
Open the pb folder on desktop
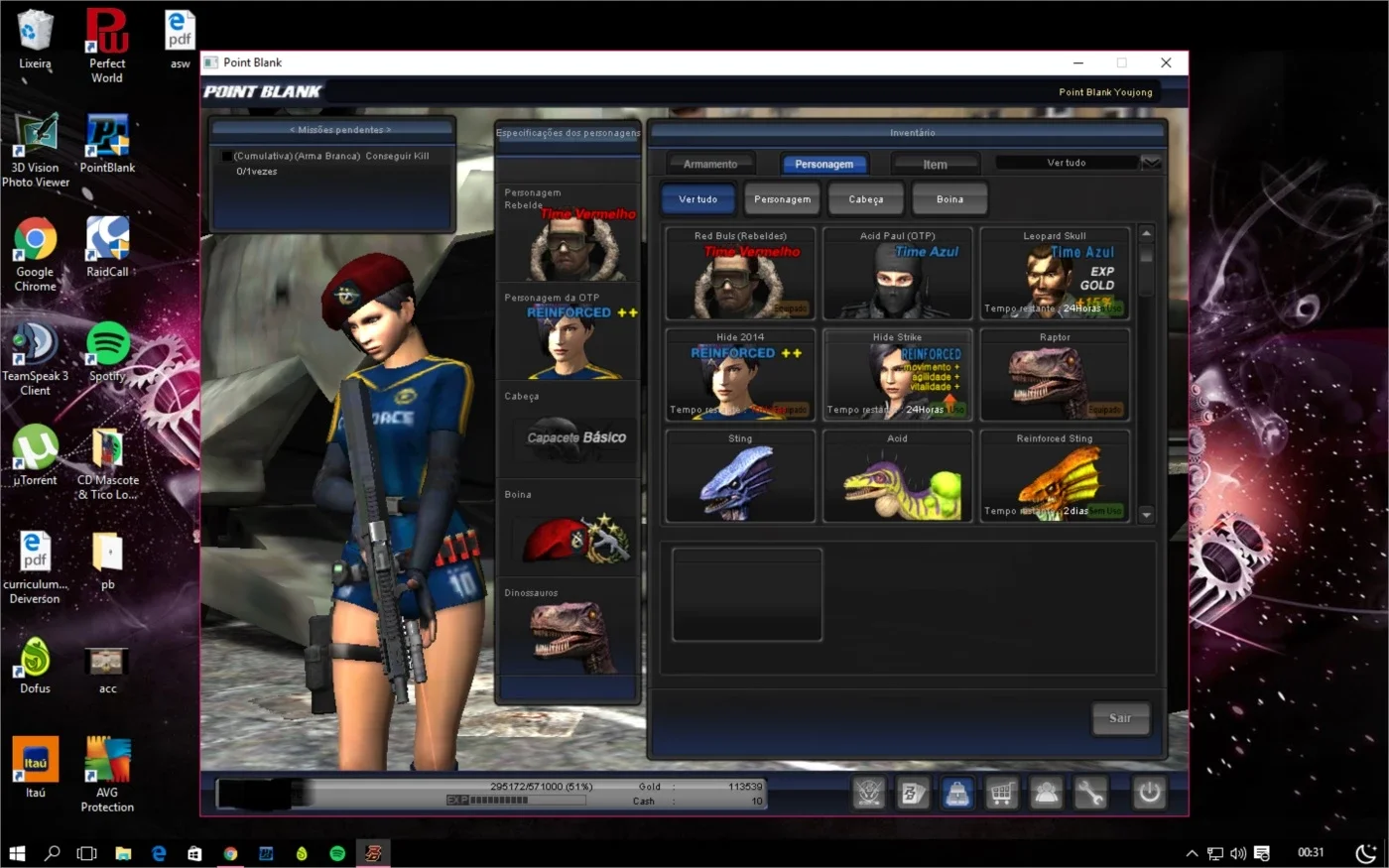point(107,560)
